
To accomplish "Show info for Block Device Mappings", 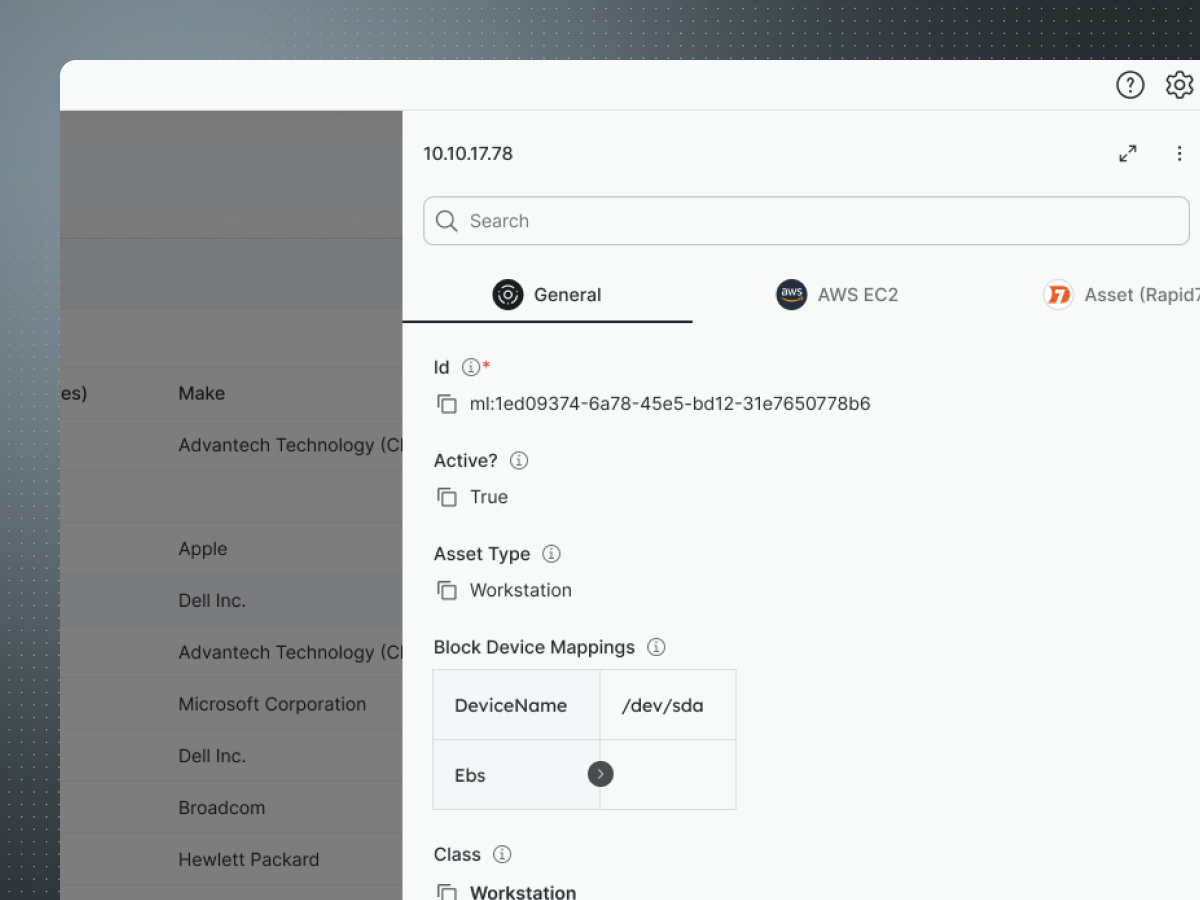I will coord(656,647).
